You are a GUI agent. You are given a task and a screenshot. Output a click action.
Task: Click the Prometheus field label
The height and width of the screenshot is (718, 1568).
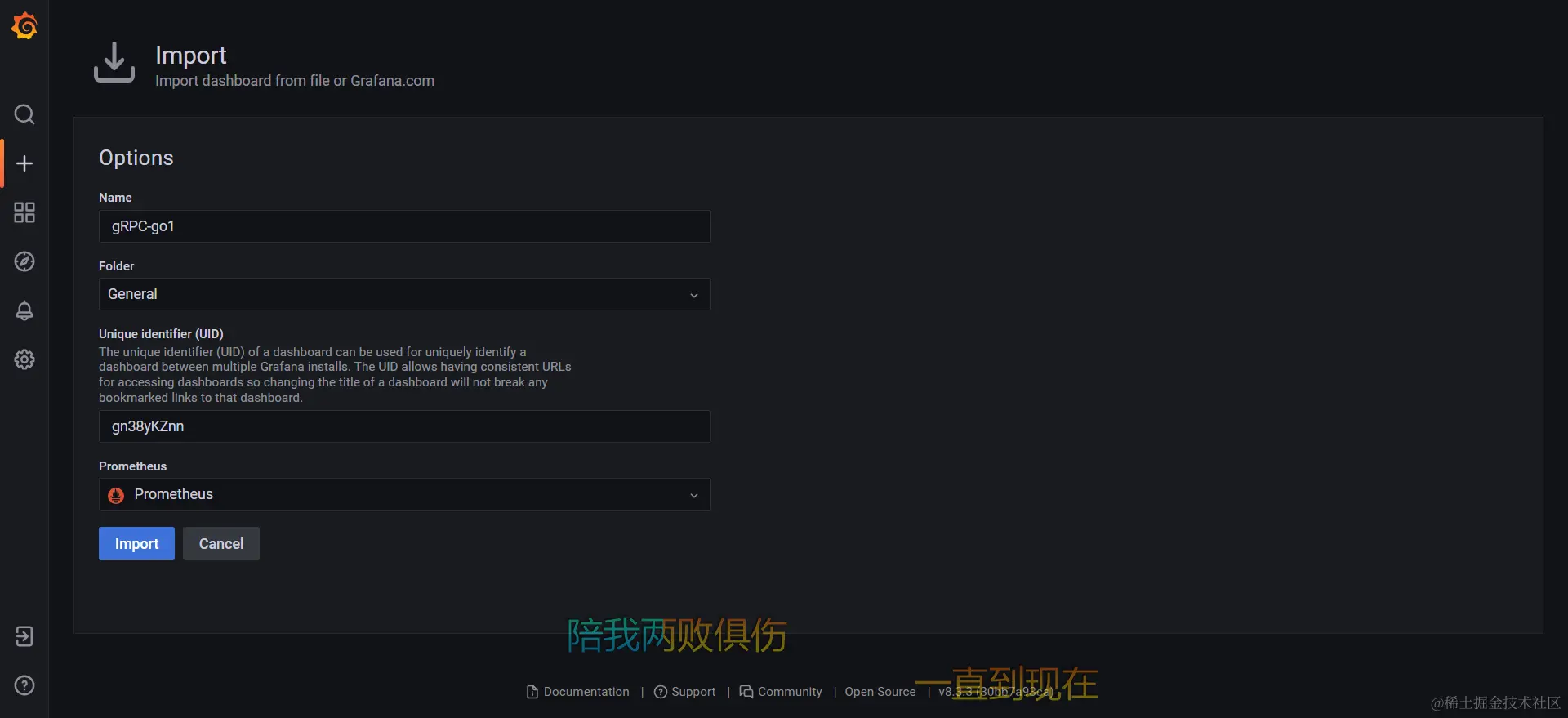pyautogui.click(x=132, y=466)
